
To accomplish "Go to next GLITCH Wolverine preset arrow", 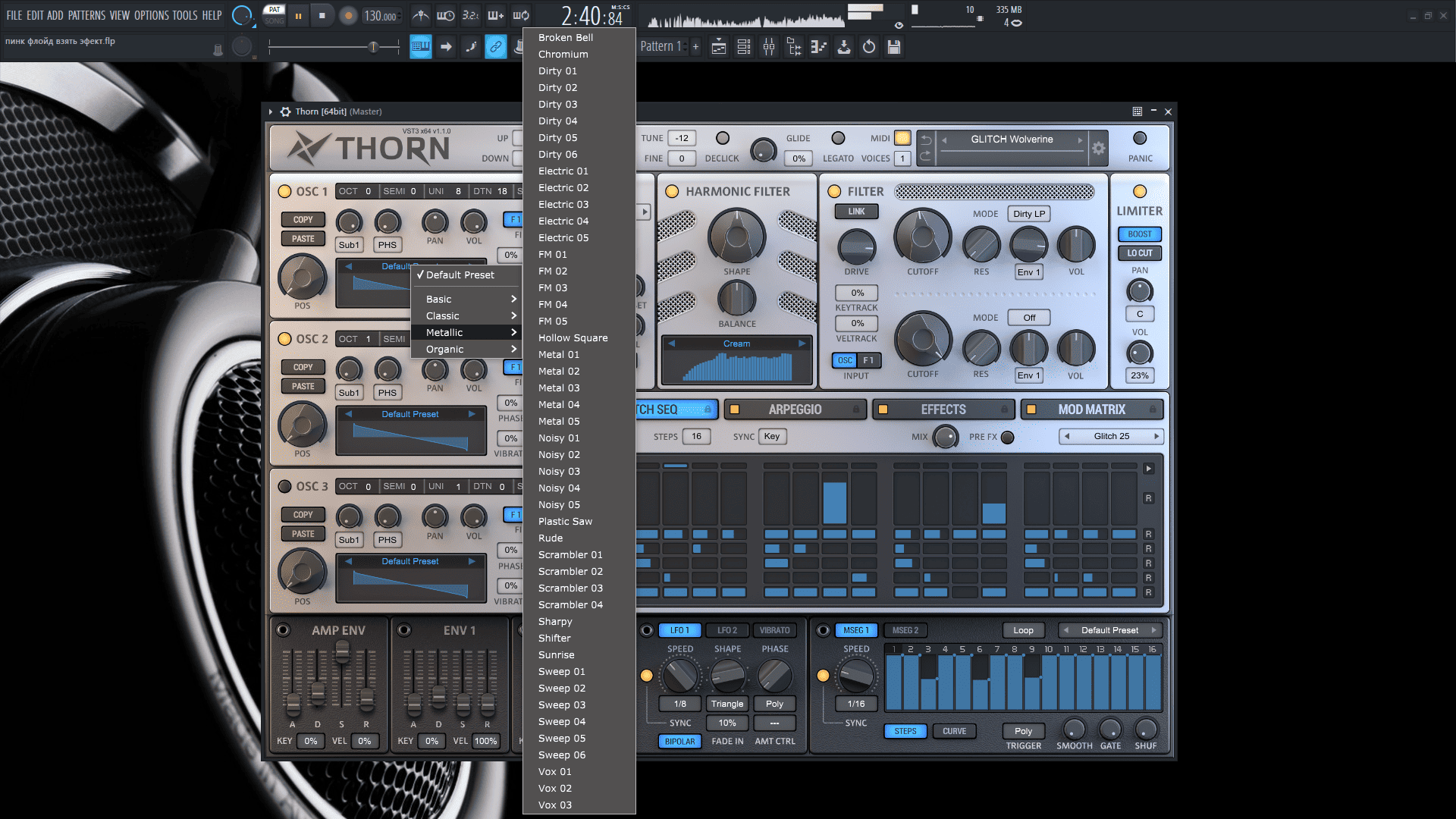I will [1080, 140].
